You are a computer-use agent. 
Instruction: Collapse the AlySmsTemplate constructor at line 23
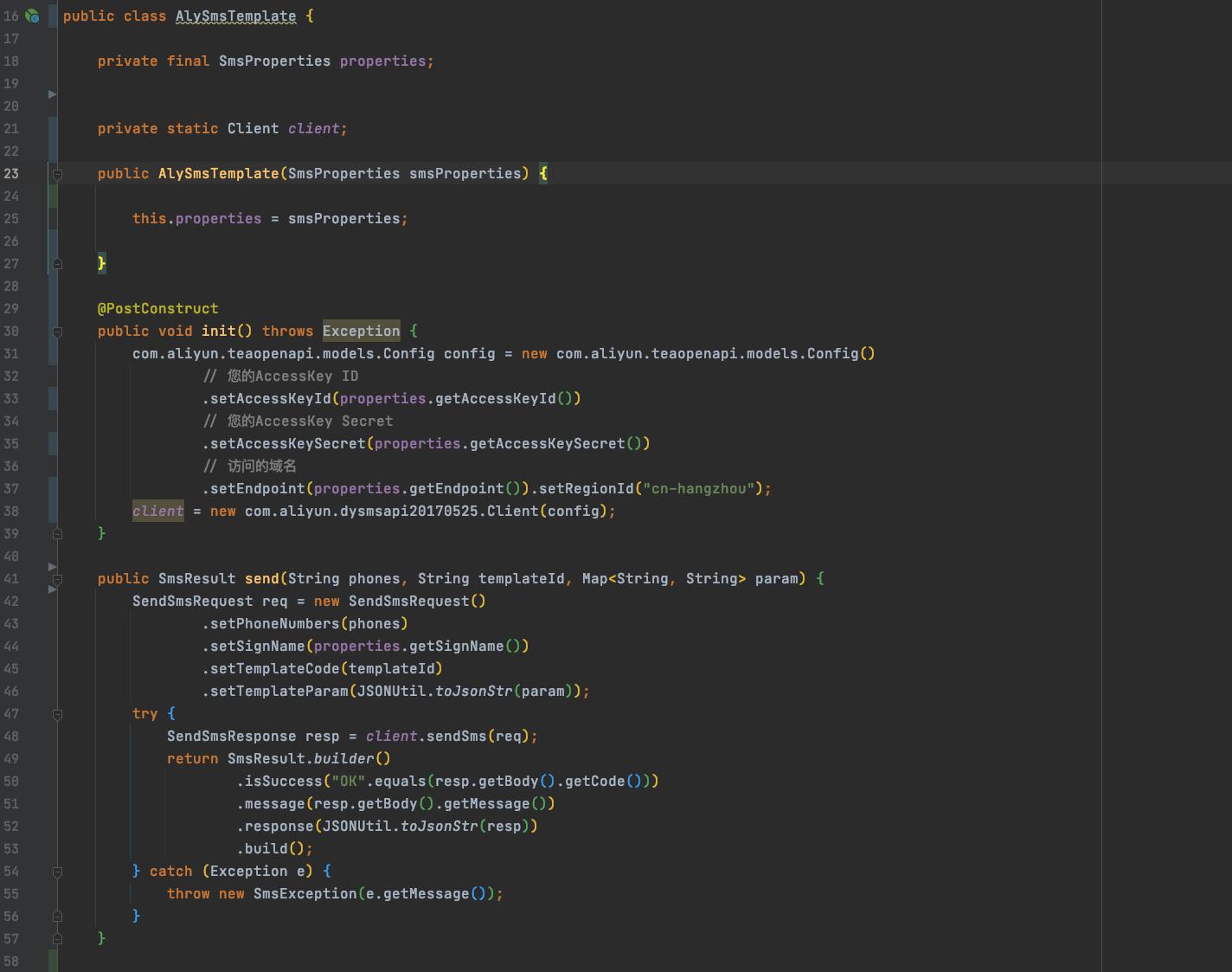pos(57,174)
